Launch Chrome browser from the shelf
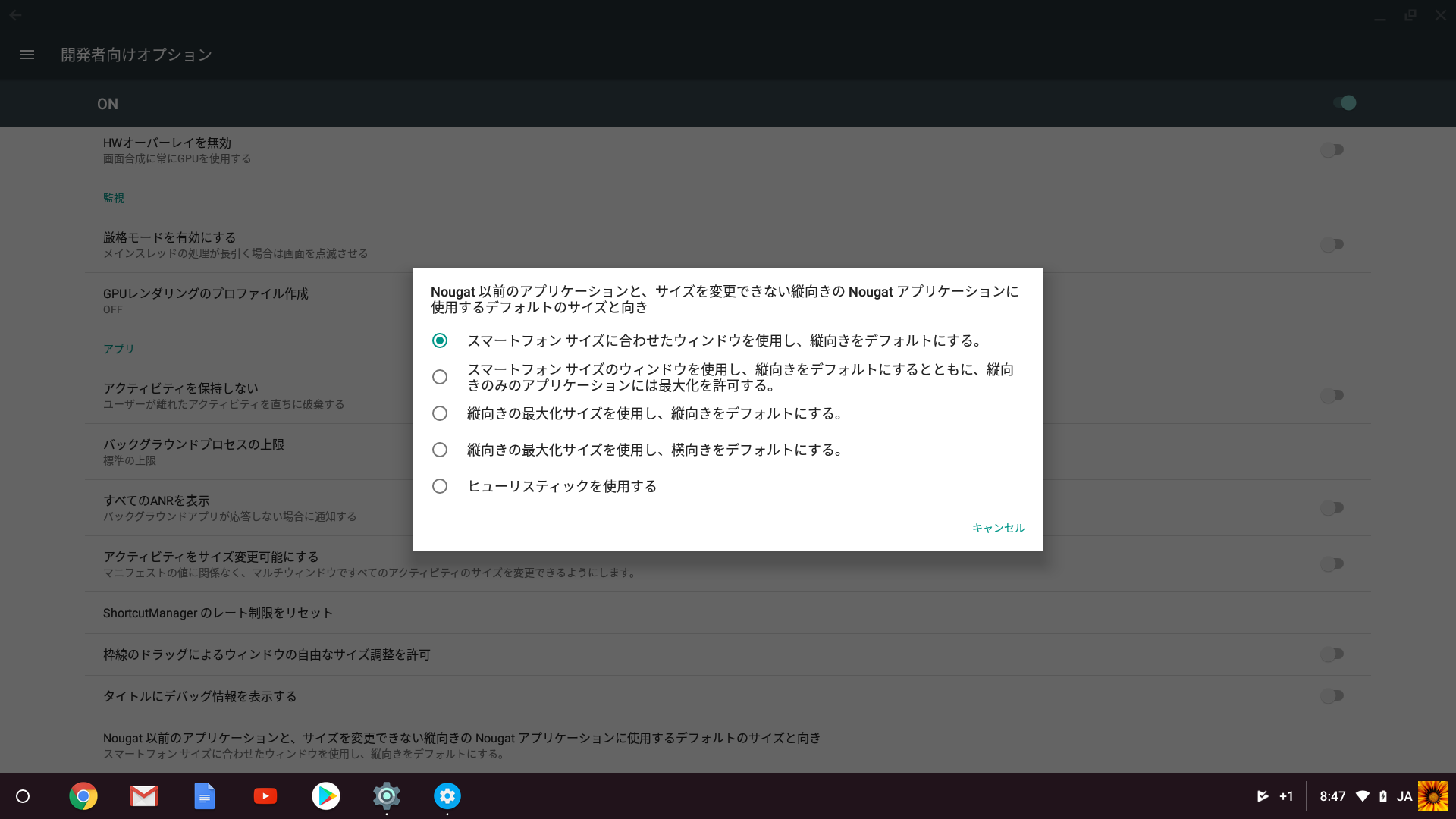The width and height of the screenshot is (1456, 819). pyautogui.click(x=83, y=795)
